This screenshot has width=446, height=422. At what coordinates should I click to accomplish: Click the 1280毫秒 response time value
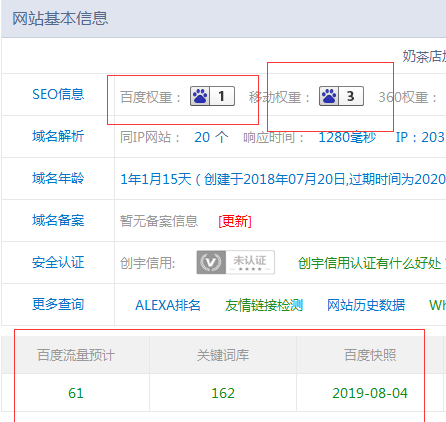click(347, 137)
